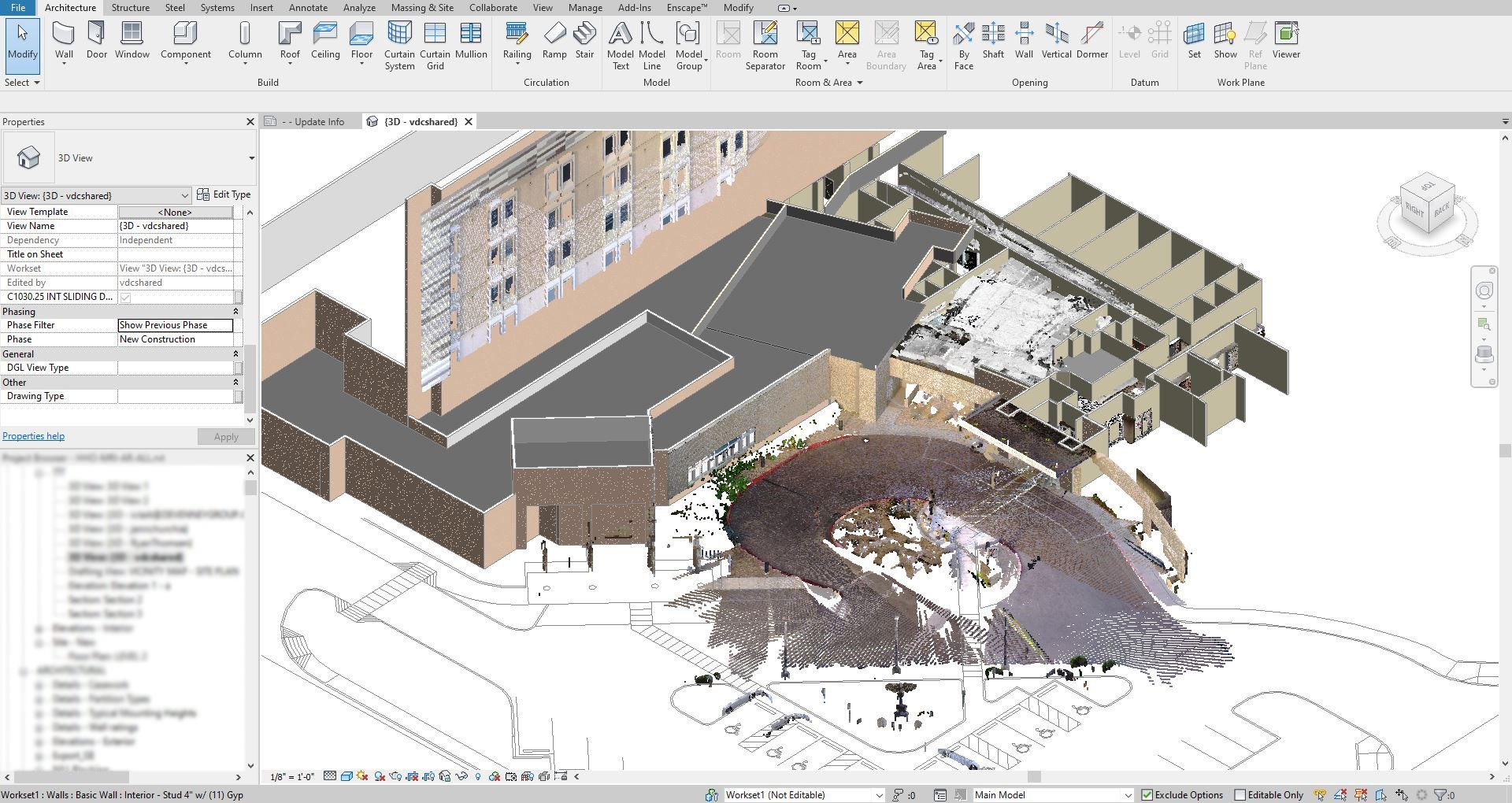Image resolution: width=1512 pixels, height=803 pixels.
Task: Enable the Editable Only checkbox
Action: (1240, 795)
